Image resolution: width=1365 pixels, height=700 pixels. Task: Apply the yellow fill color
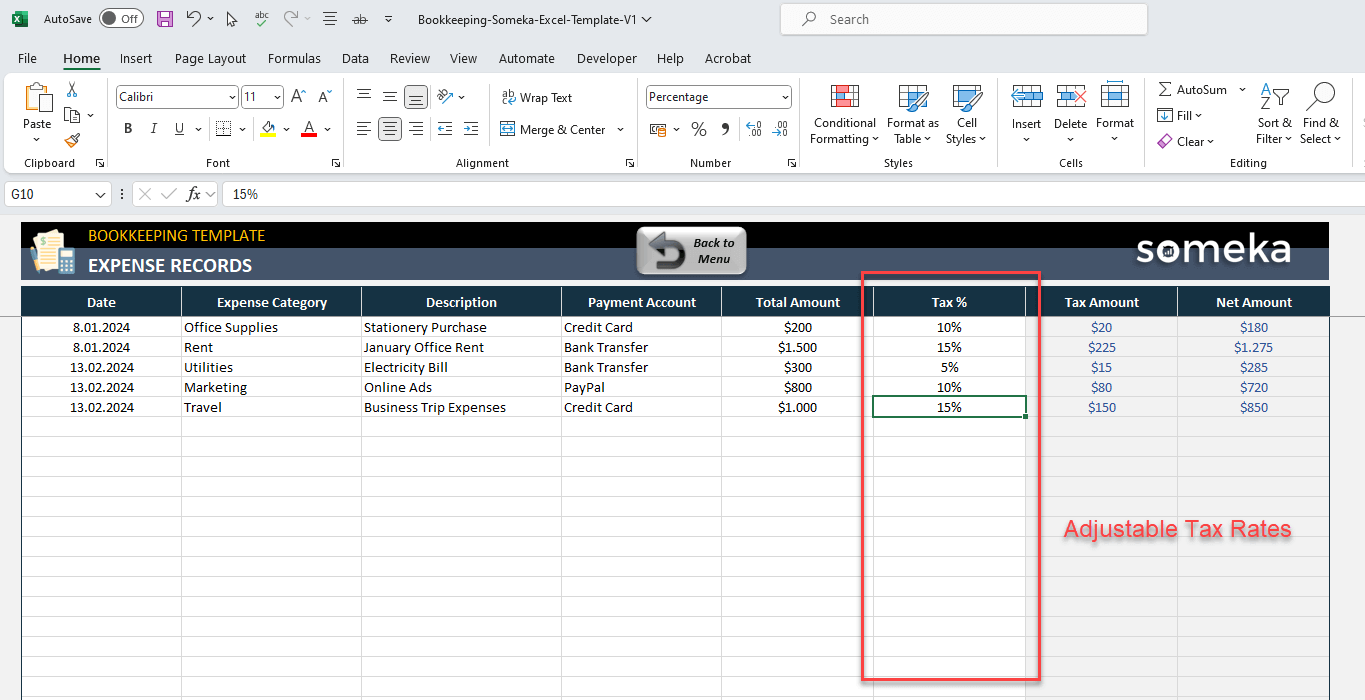(268, 129)
